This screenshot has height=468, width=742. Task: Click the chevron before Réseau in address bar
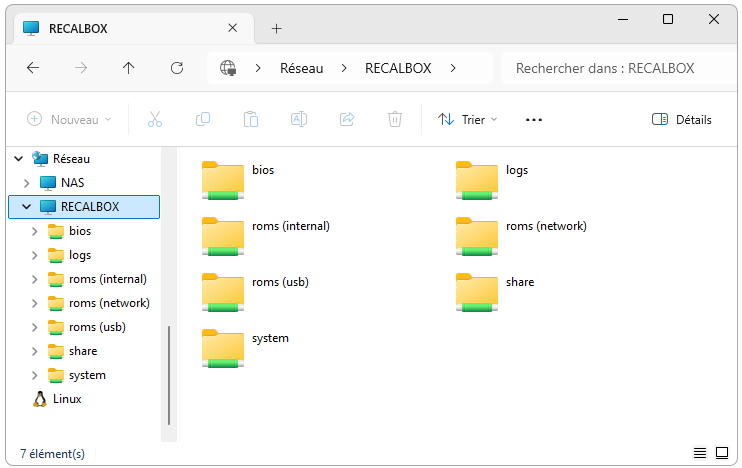point(258,68)
